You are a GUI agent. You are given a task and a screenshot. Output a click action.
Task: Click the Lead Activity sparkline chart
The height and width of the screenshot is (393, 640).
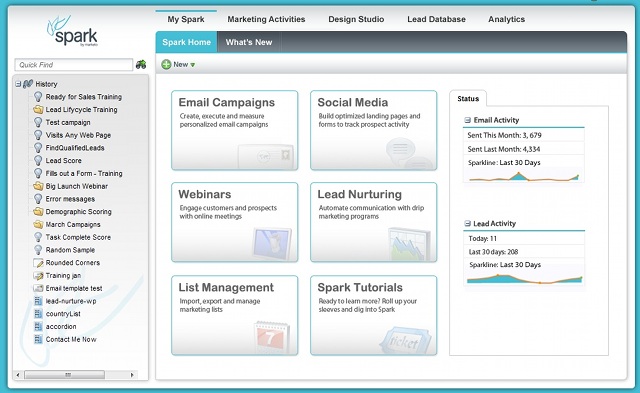524,279
